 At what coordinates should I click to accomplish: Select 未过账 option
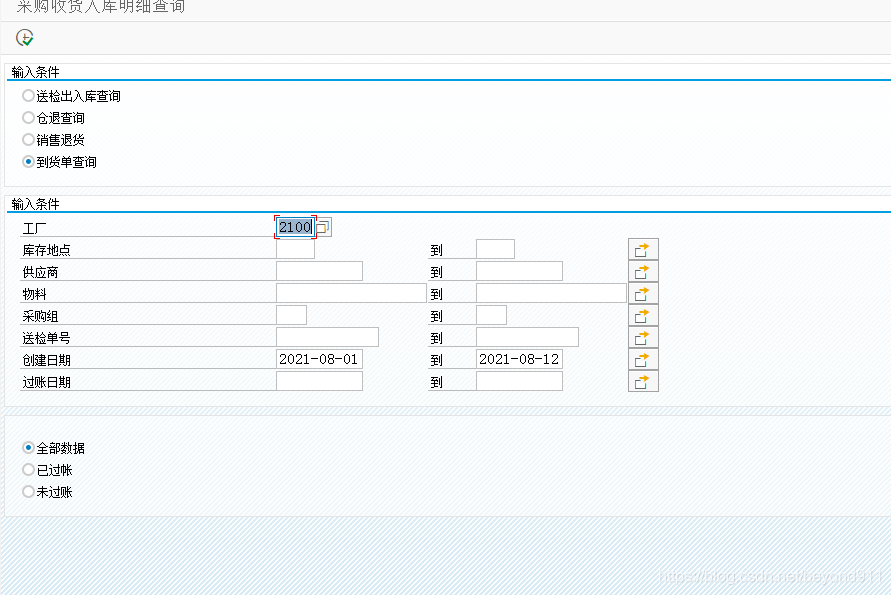click(x=29, y=491)
